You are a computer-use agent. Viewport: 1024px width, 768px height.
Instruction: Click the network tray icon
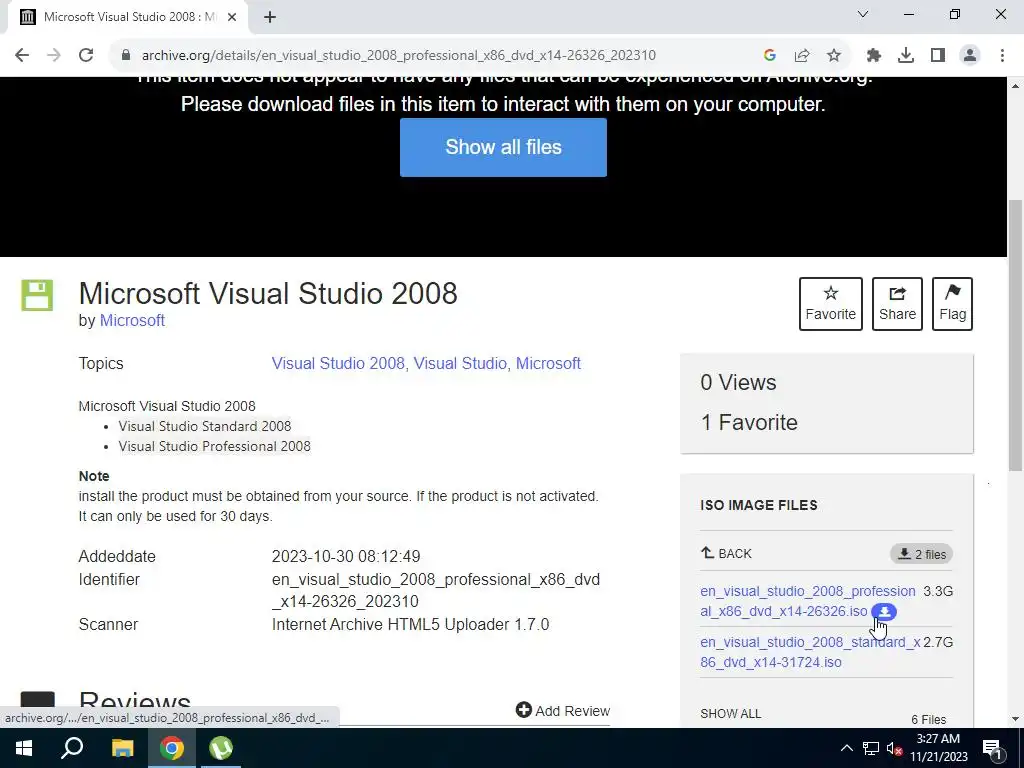click(871, 748)
